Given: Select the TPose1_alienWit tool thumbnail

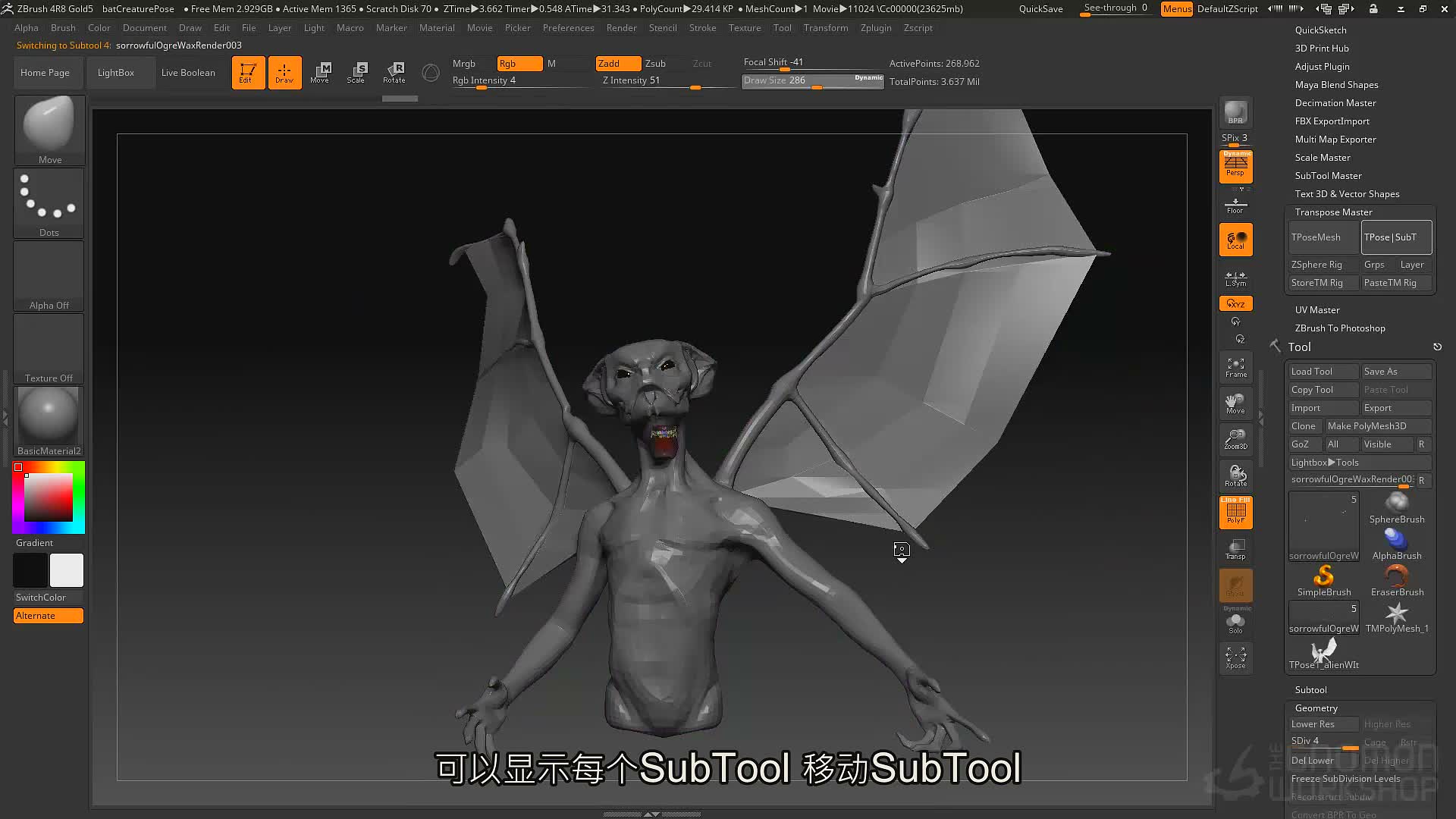Looking at the screenshot, I should [x=1324, y=654].
